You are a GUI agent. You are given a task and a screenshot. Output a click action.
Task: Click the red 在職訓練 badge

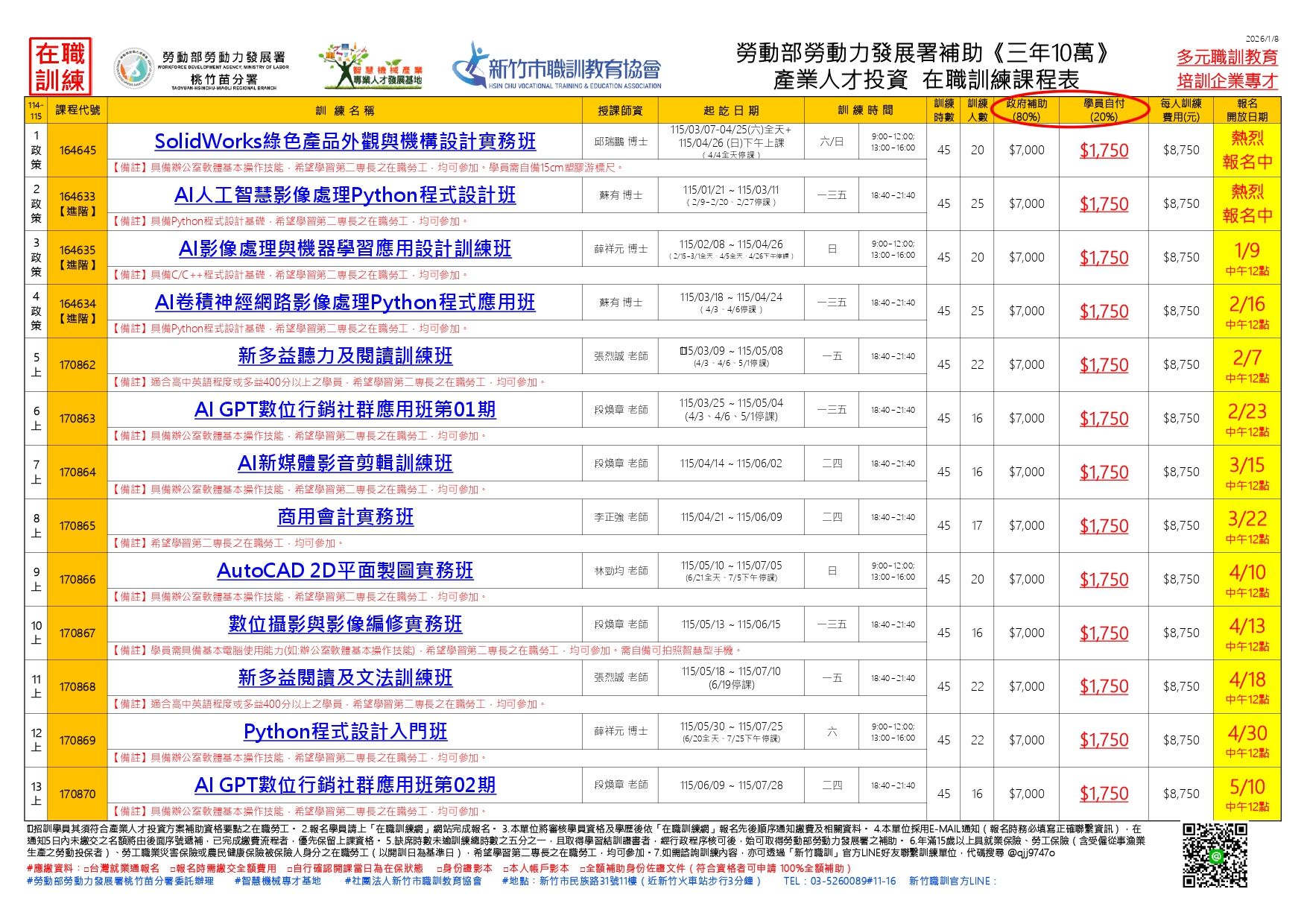pyautogui.click(x=60, y=67)
